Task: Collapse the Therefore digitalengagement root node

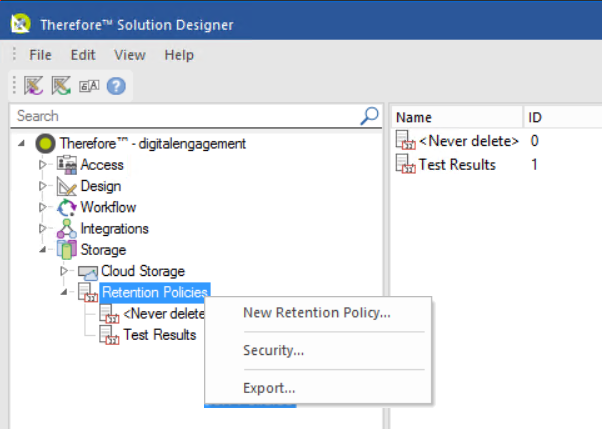Action: (21, 144)
